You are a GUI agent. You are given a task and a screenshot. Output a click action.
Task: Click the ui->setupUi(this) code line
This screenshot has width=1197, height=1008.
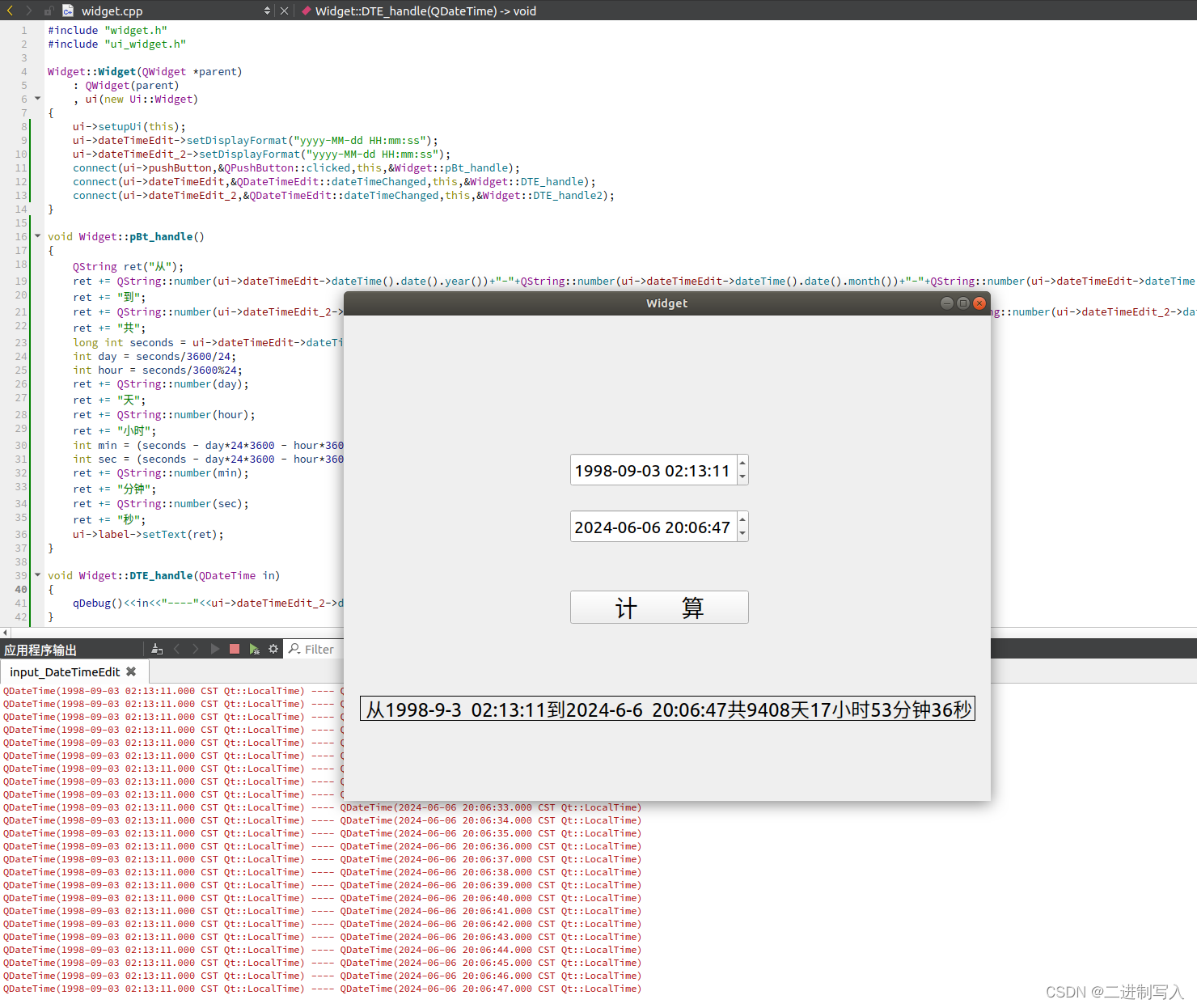[129, 126]
